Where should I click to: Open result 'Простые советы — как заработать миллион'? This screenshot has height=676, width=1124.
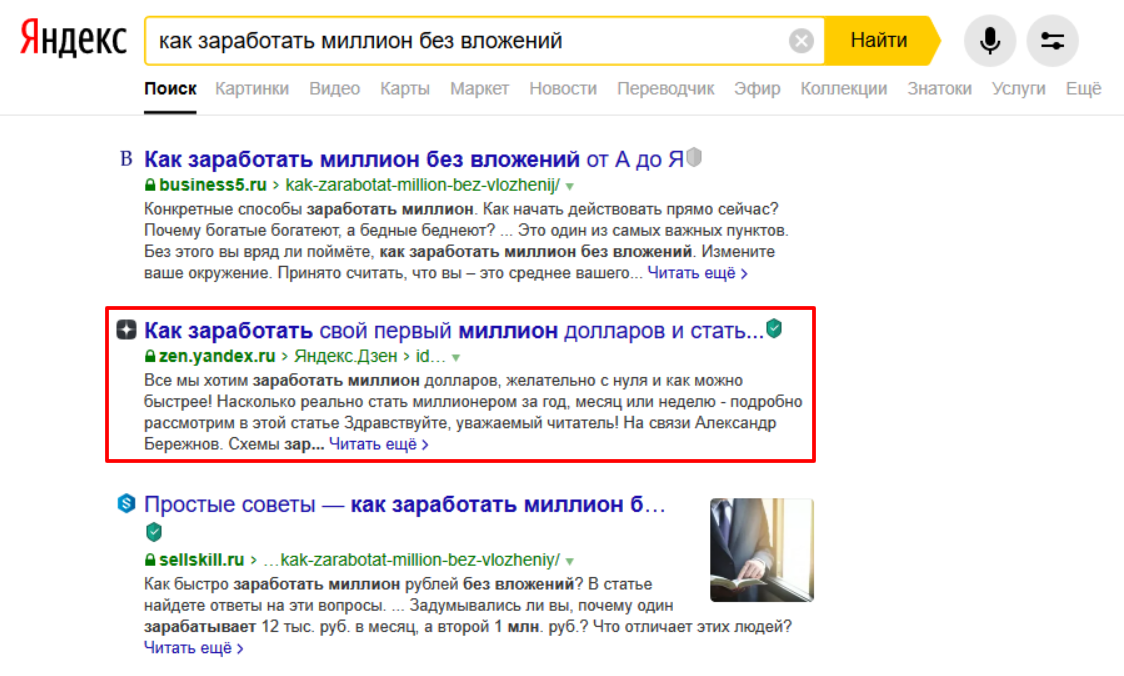(405, 505)
